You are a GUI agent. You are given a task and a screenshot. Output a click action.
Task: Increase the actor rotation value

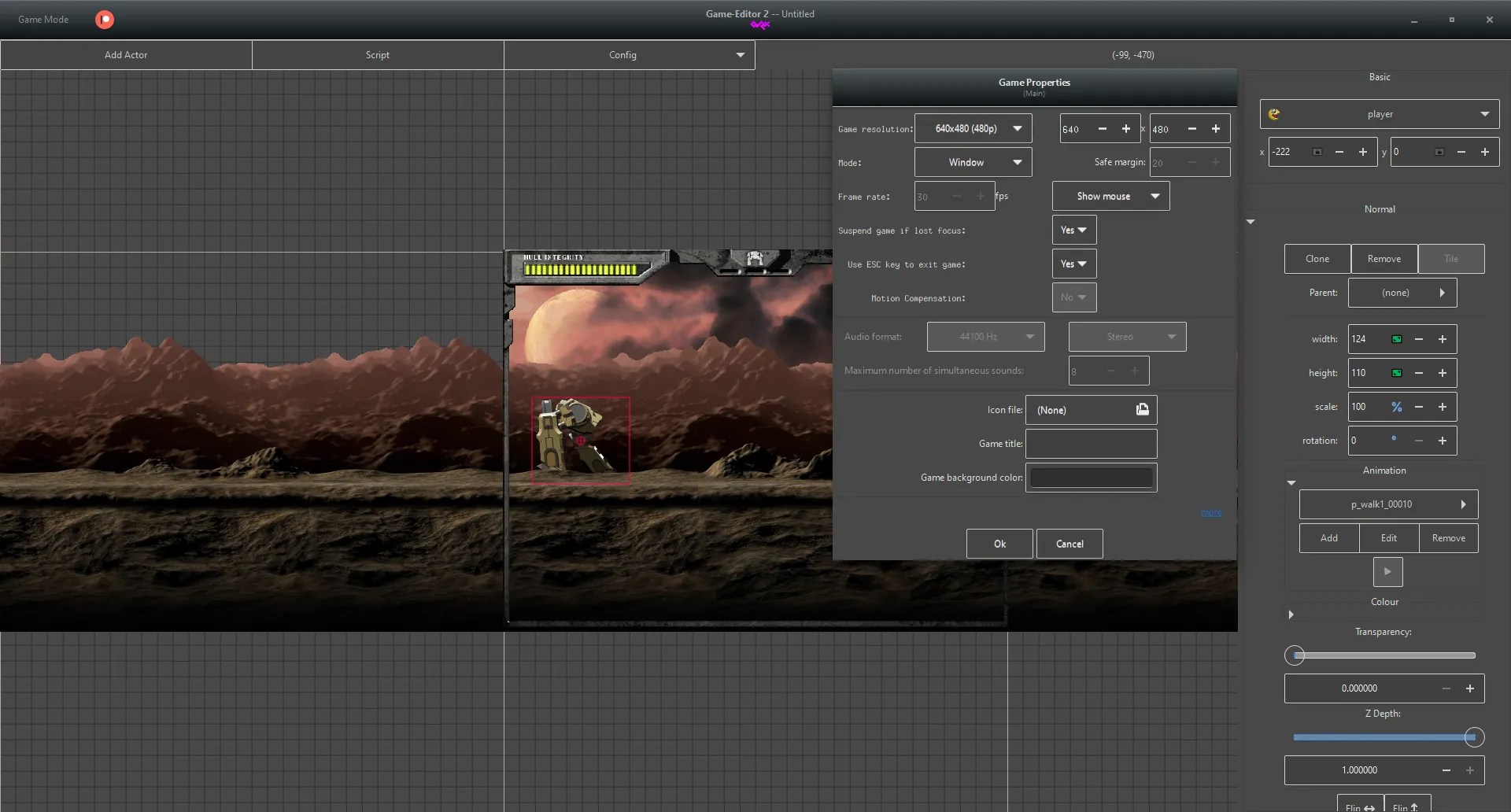[x=1443, y=441]
